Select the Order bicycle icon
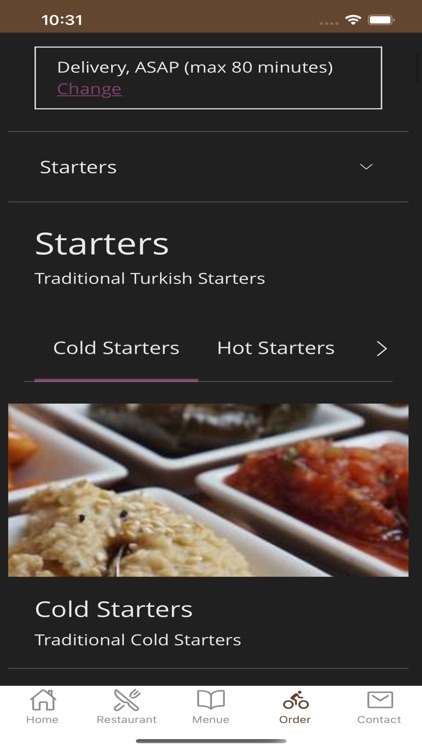Viewport: 422px width, 750px height. tap(295, 700)
